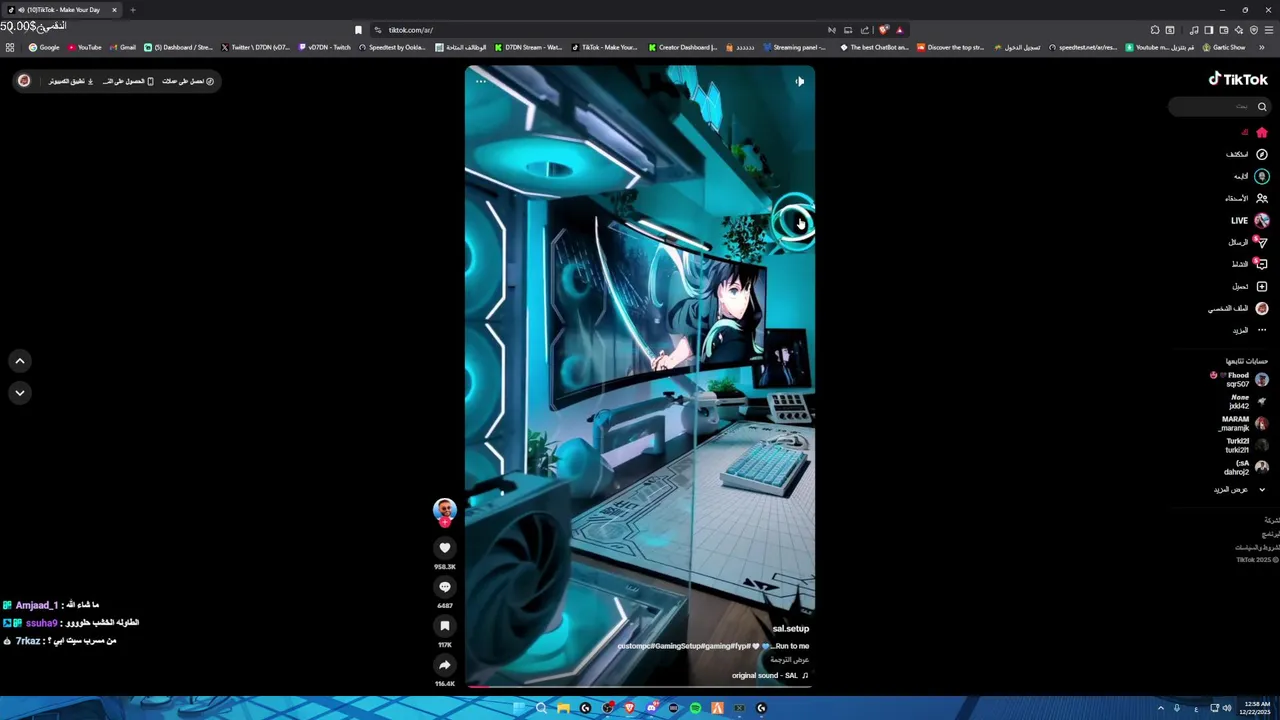Open Following sidebar item icon
The width and height of the screenshot is (1280, 720).
pos(1262,176)
